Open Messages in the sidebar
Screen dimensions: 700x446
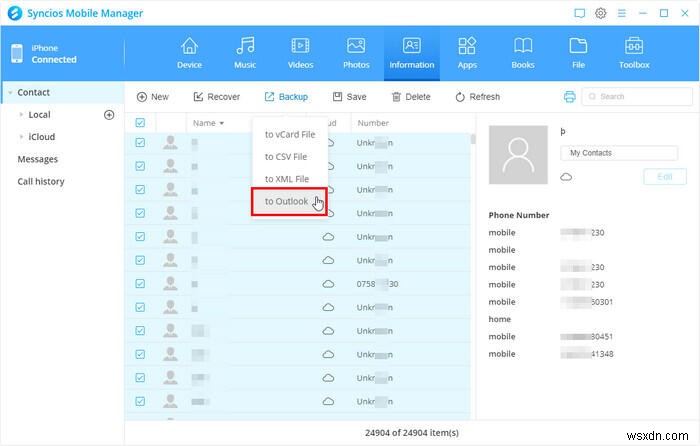coord(38,159)
